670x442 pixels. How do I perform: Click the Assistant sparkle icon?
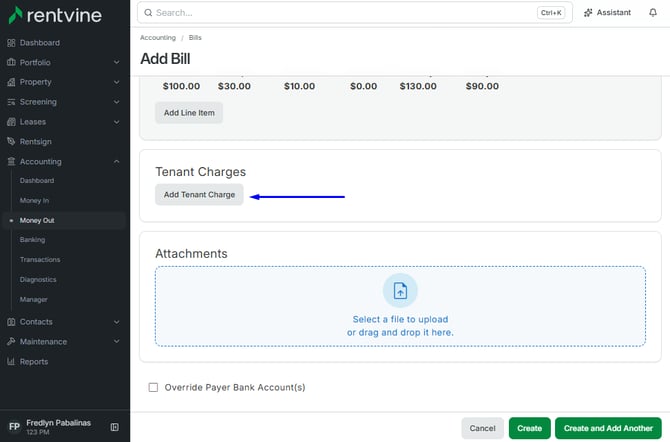coord(588,13)
